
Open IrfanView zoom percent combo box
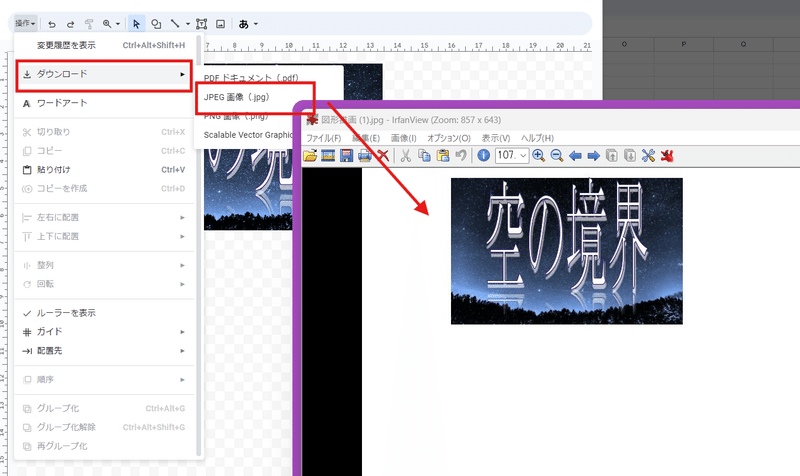(512, 156)
